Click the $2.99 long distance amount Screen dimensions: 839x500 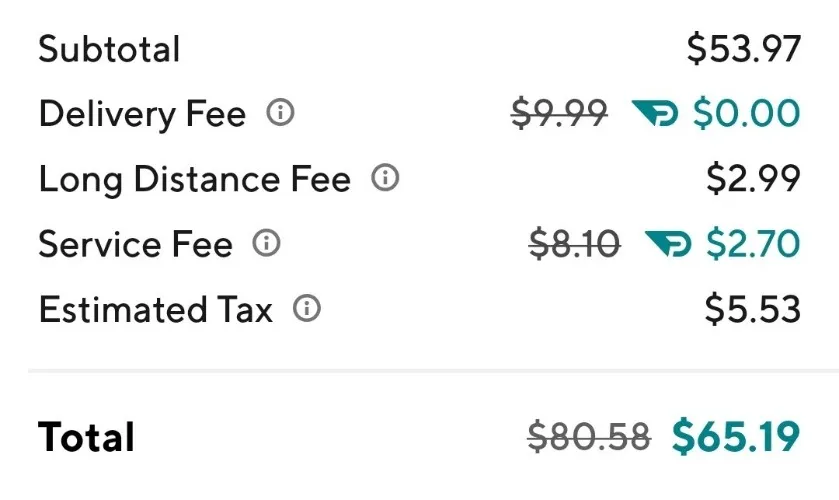[753, 180]
